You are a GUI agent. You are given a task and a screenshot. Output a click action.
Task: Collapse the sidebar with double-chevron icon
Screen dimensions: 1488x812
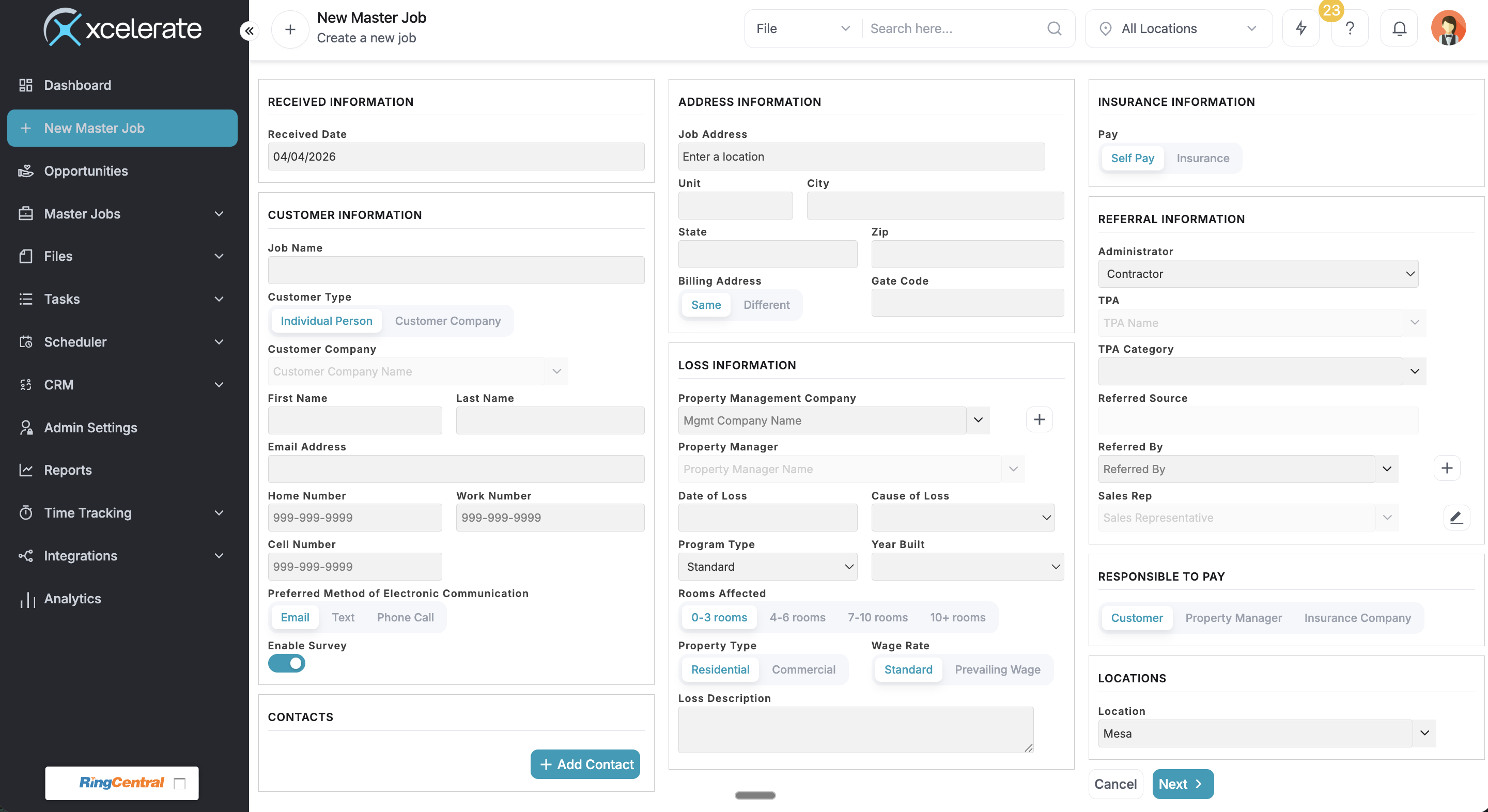tap(249, 30)
